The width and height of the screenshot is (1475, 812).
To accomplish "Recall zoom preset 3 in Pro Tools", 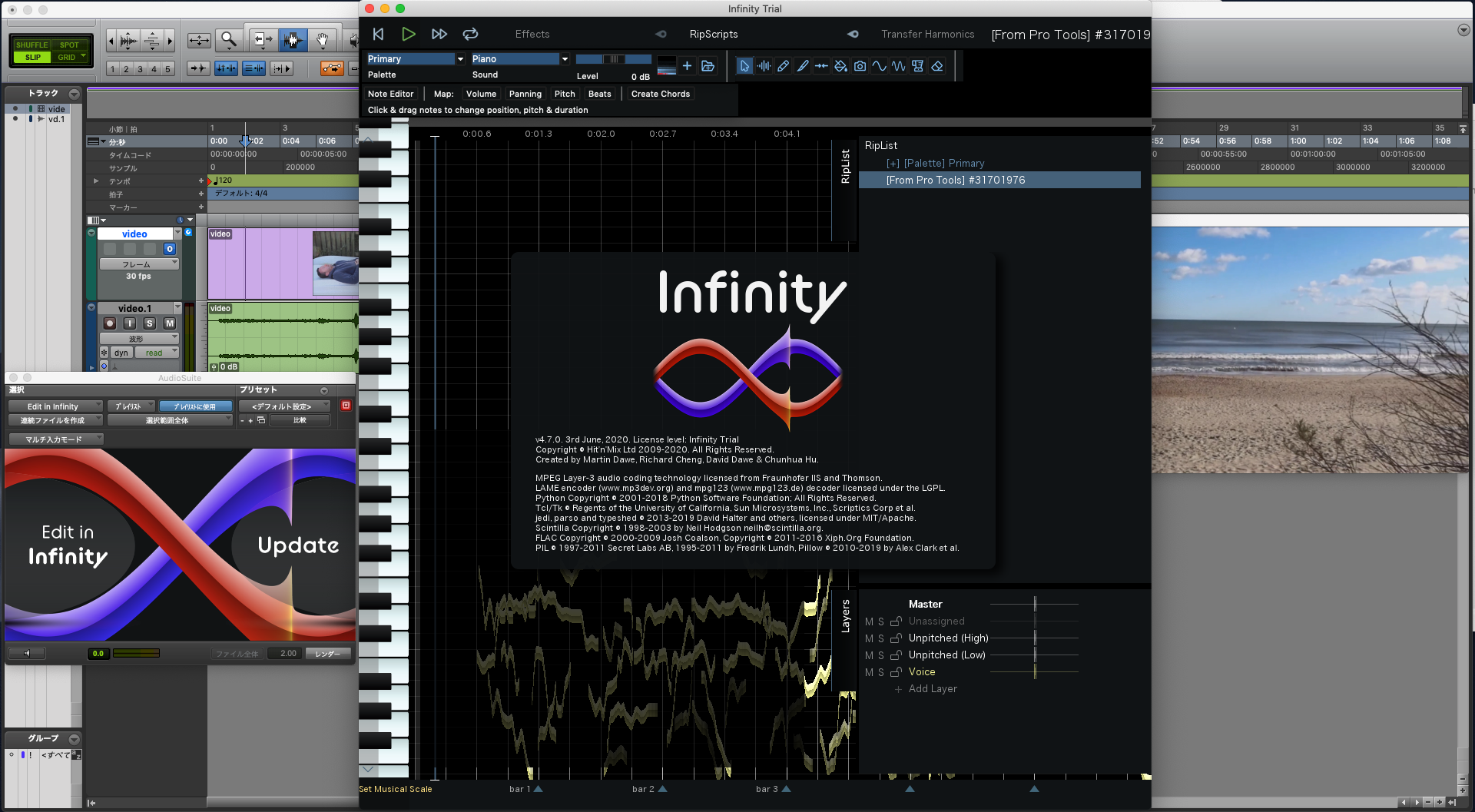I will click(x=140, y=69).
